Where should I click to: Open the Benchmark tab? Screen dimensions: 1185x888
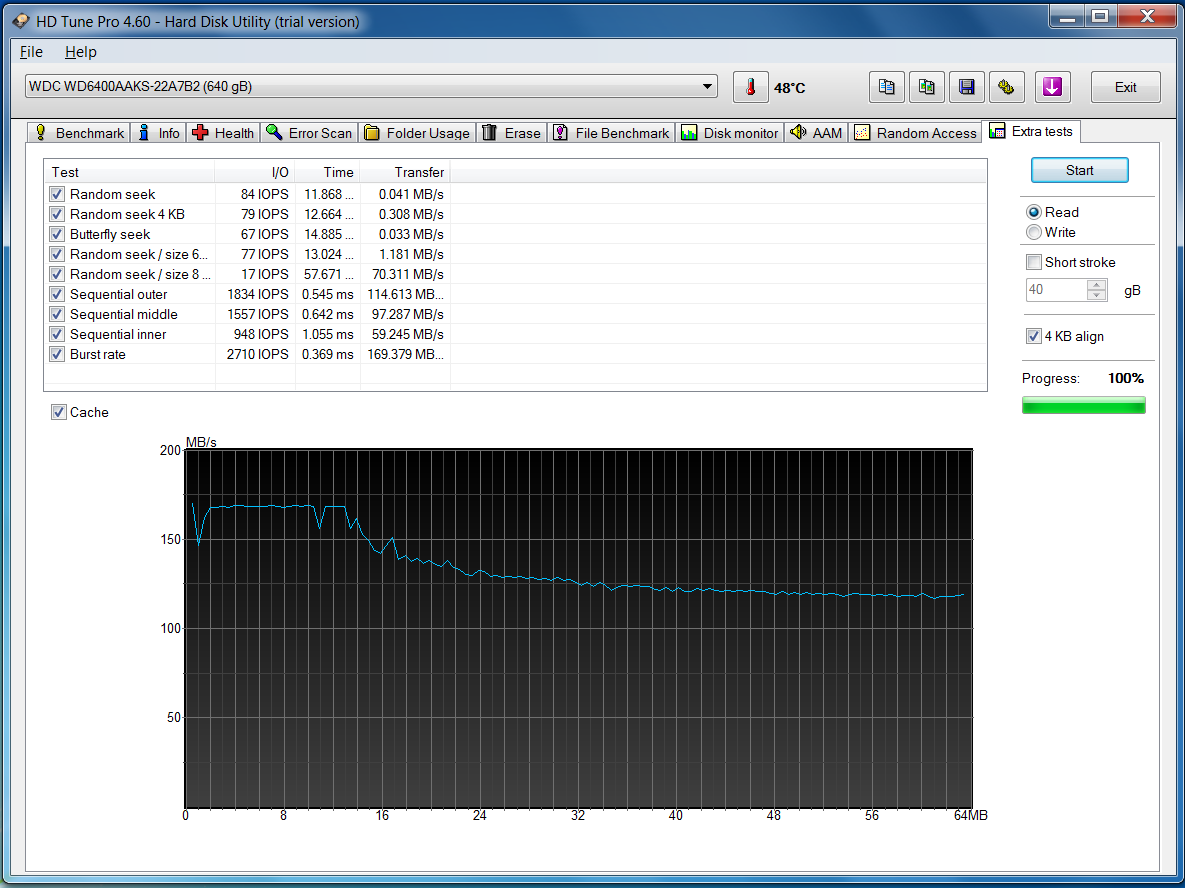79,133
